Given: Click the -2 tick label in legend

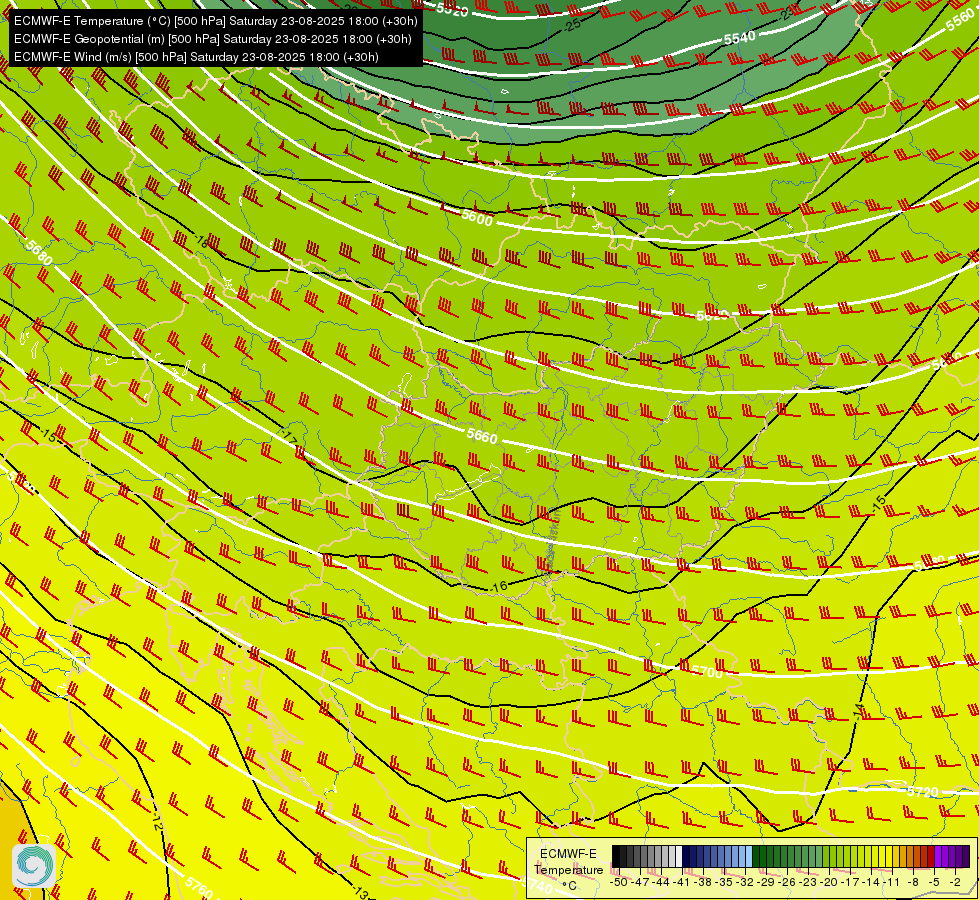Looking at the screenshot, I should (955, 883).
